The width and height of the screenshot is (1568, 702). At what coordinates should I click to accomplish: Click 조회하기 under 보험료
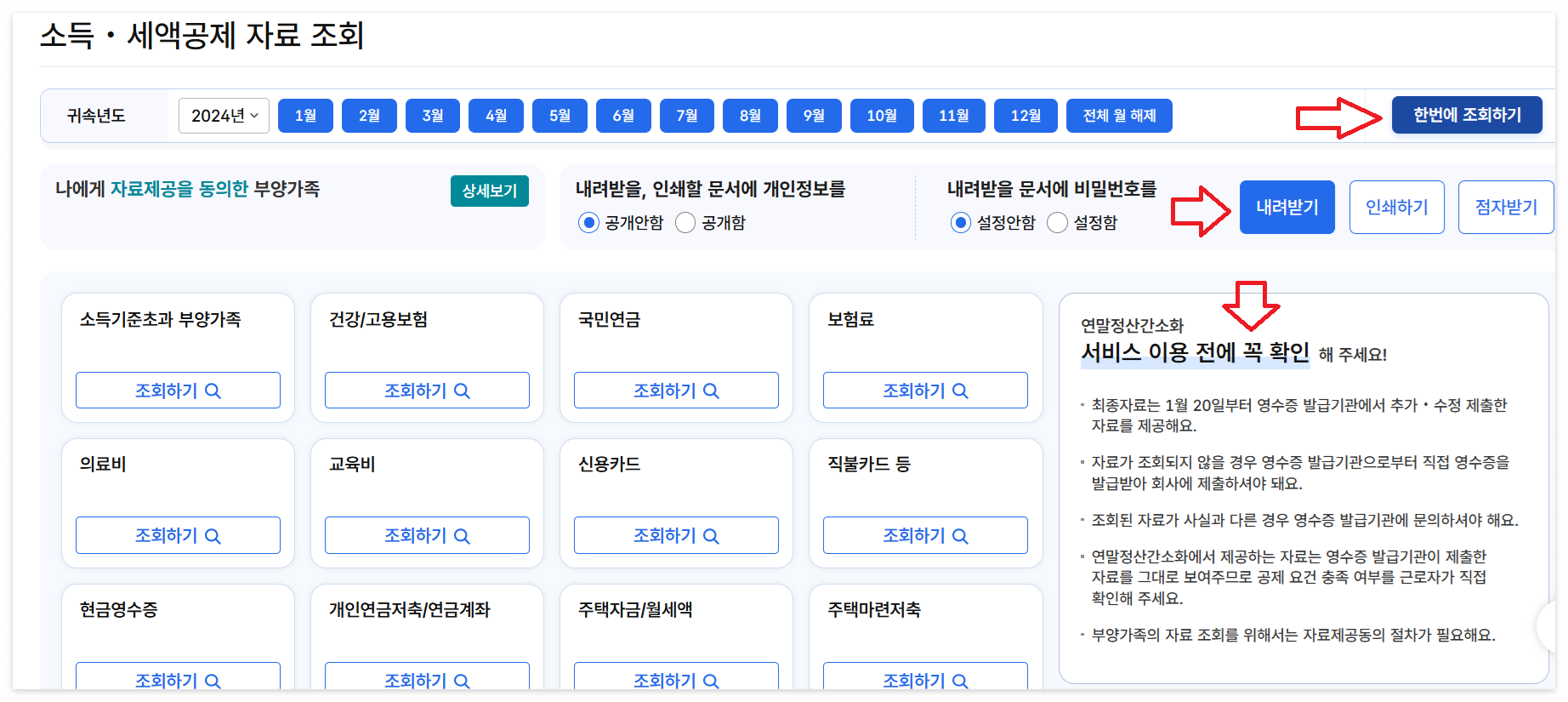point(925,391)
